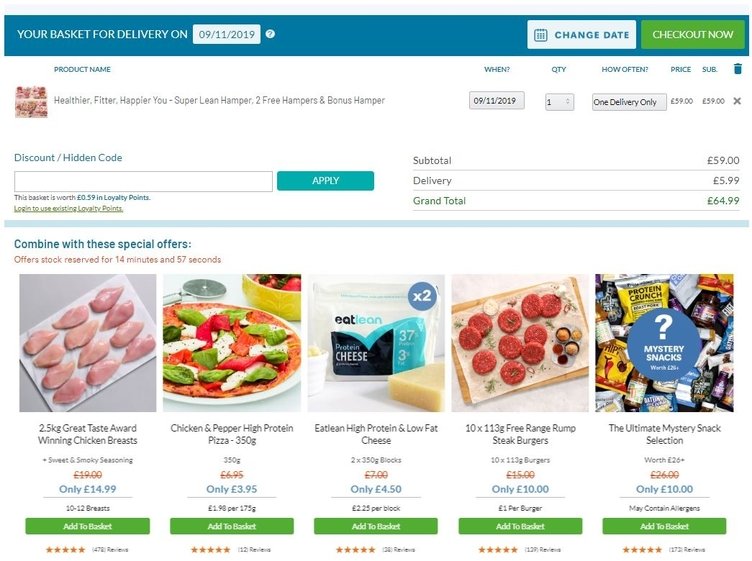Apply the discount code with APPLY button
Image resolution: width=752 pixels, height=561 pixels.
tap(325, 181)
